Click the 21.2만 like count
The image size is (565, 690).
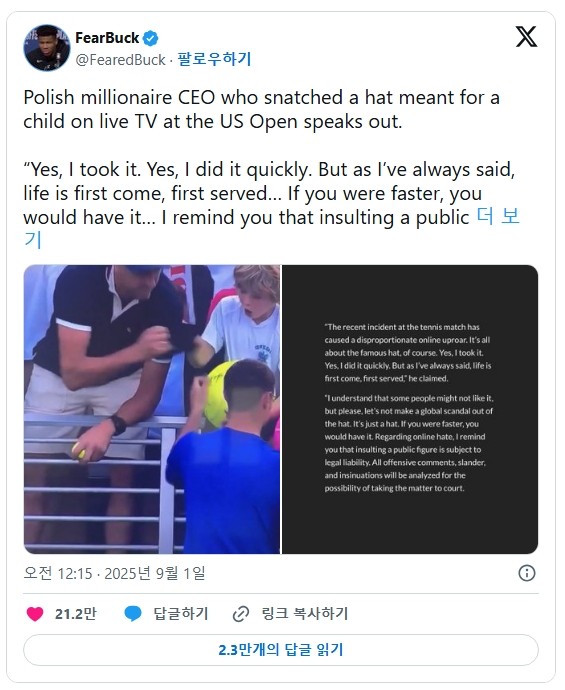[x=75, y=613]
